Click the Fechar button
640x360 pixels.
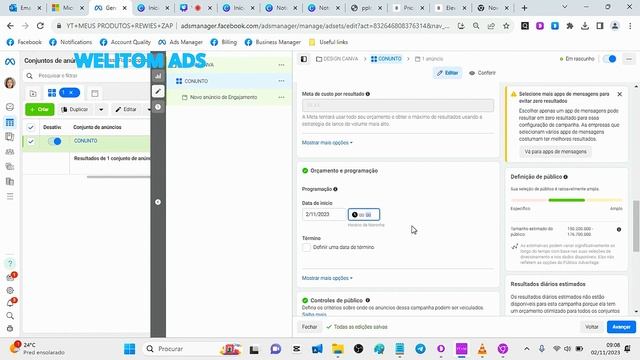point(309,327)
